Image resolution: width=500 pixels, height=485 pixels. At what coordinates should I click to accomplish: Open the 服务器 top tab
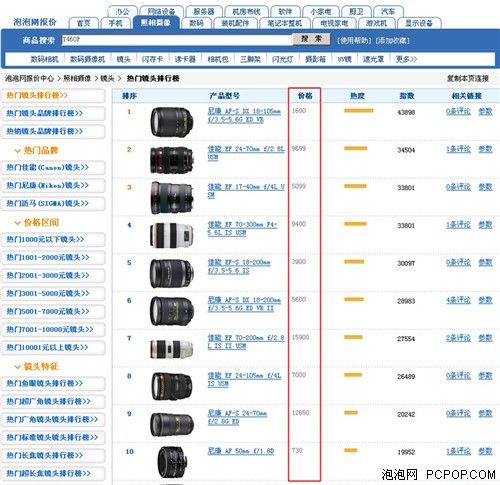point(204,12)
